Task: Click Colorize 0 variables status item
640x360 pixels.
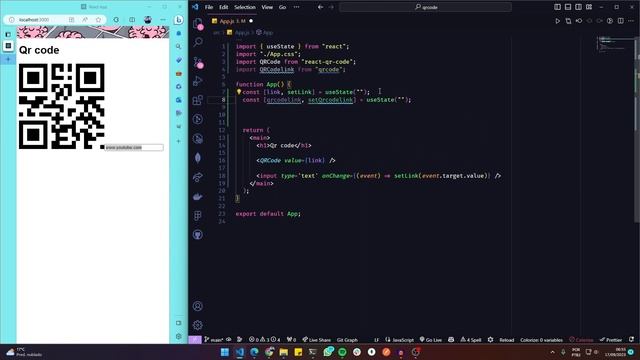Action: 541,340
